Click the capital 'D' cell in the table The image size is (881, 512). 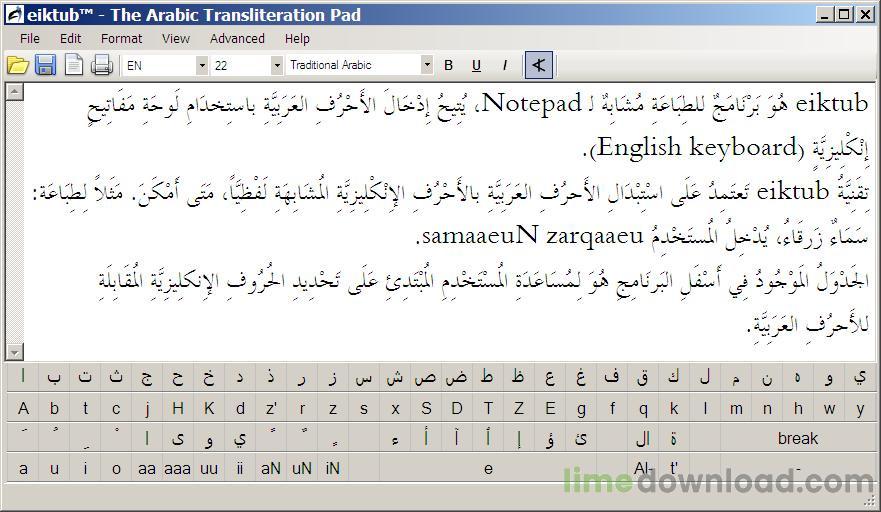(457, 408)
